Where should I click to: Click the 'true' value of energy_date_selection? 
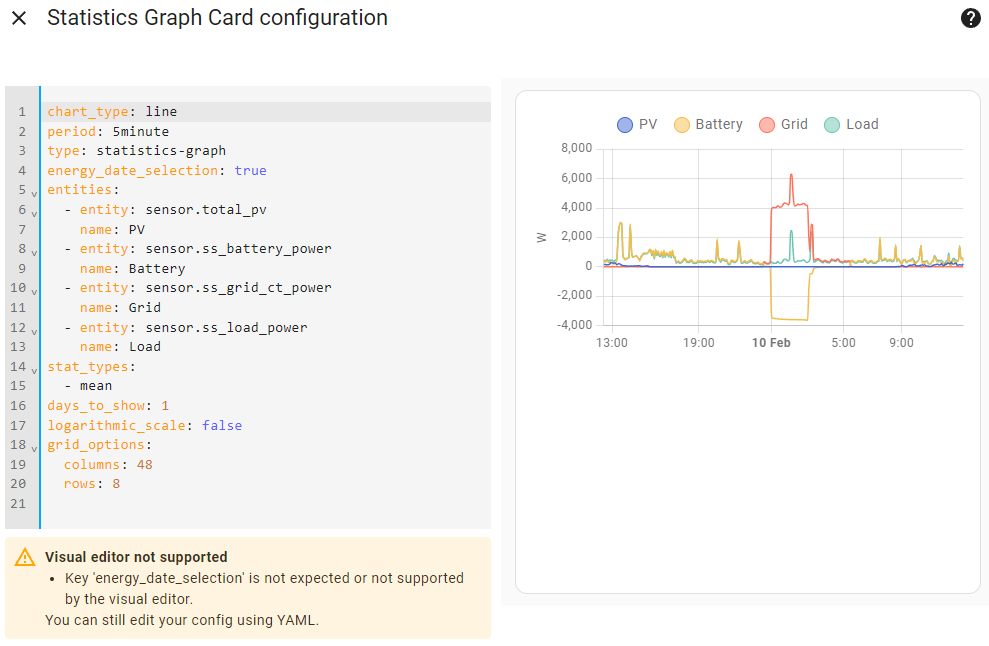pyautogui.click(x=250, y=170)
